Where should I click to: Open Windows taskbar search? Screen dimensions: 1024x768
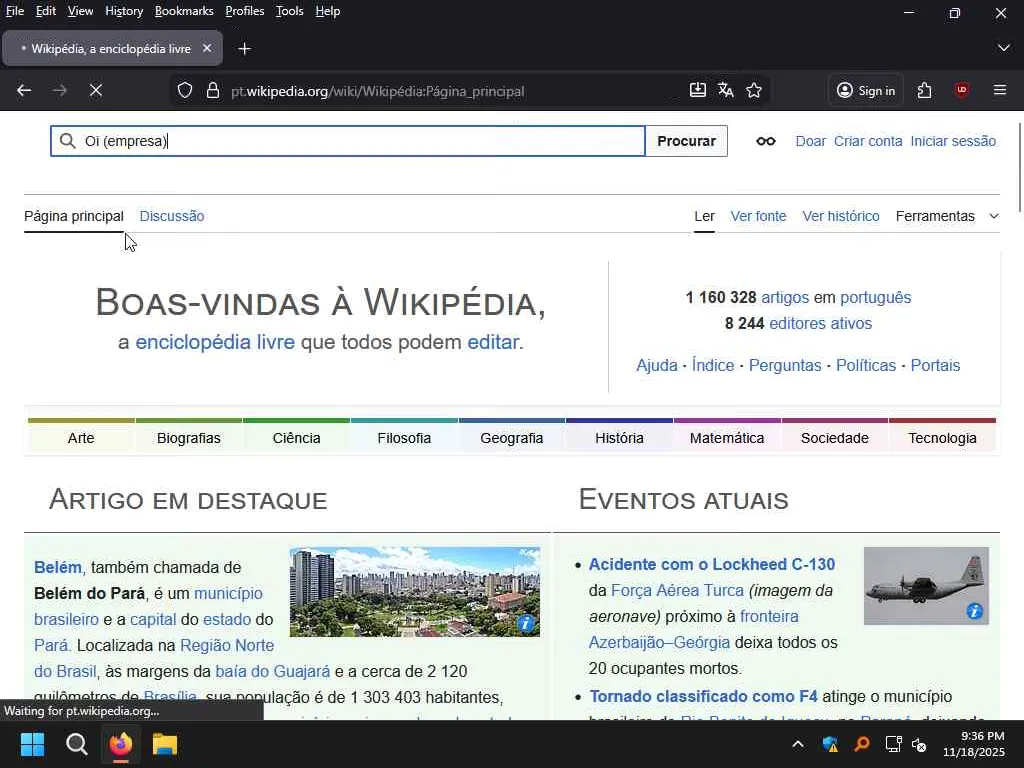click(x=76, y=744)
